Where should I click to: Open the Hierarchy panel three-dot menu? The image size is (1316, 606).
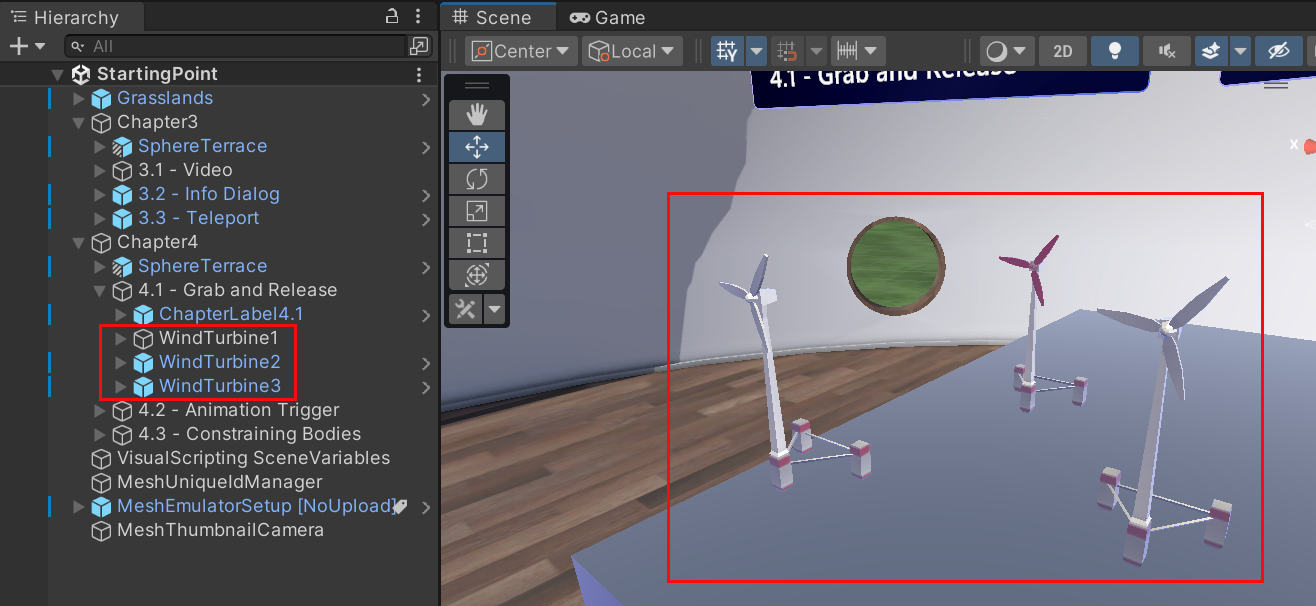point(420,17)
